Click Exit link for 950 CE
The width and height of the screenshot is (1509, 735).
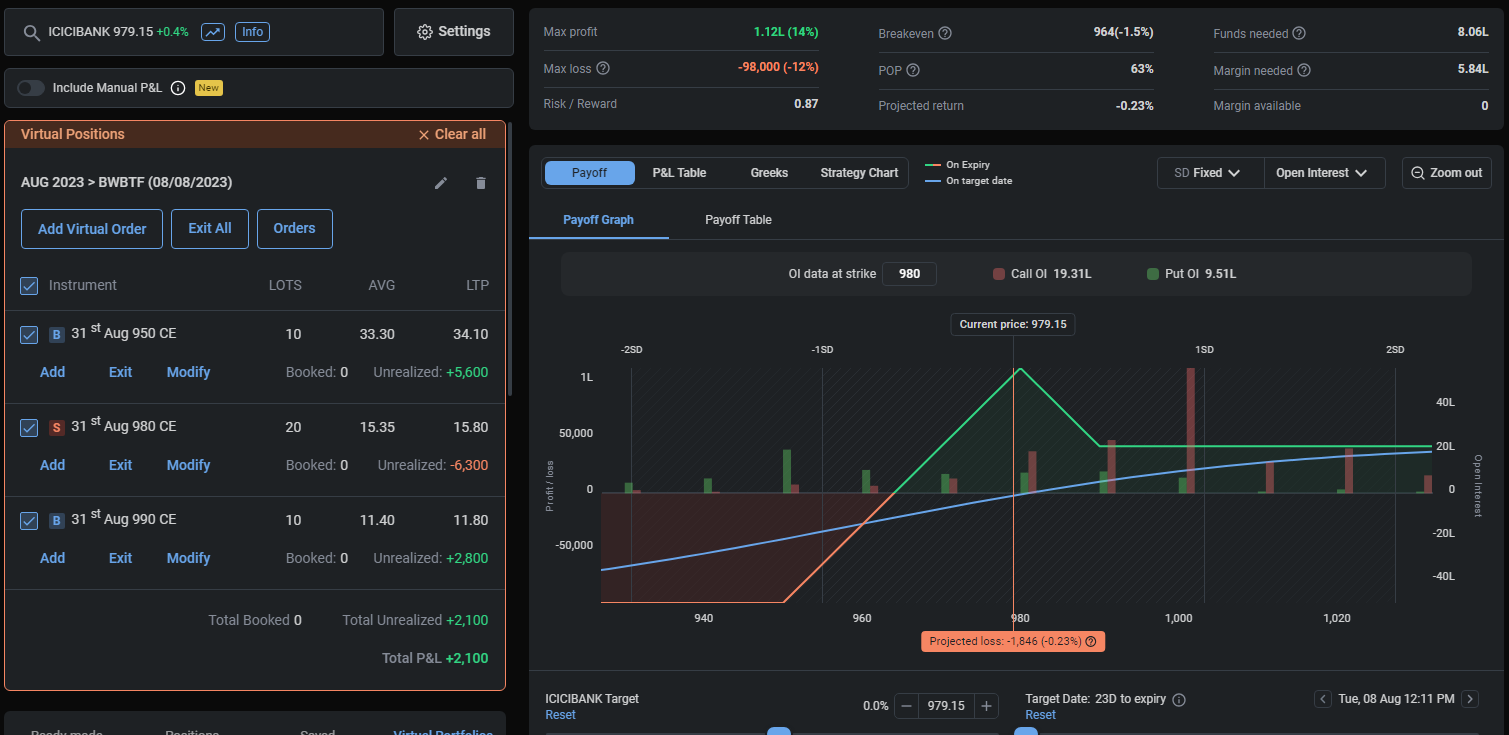(120, 372)
